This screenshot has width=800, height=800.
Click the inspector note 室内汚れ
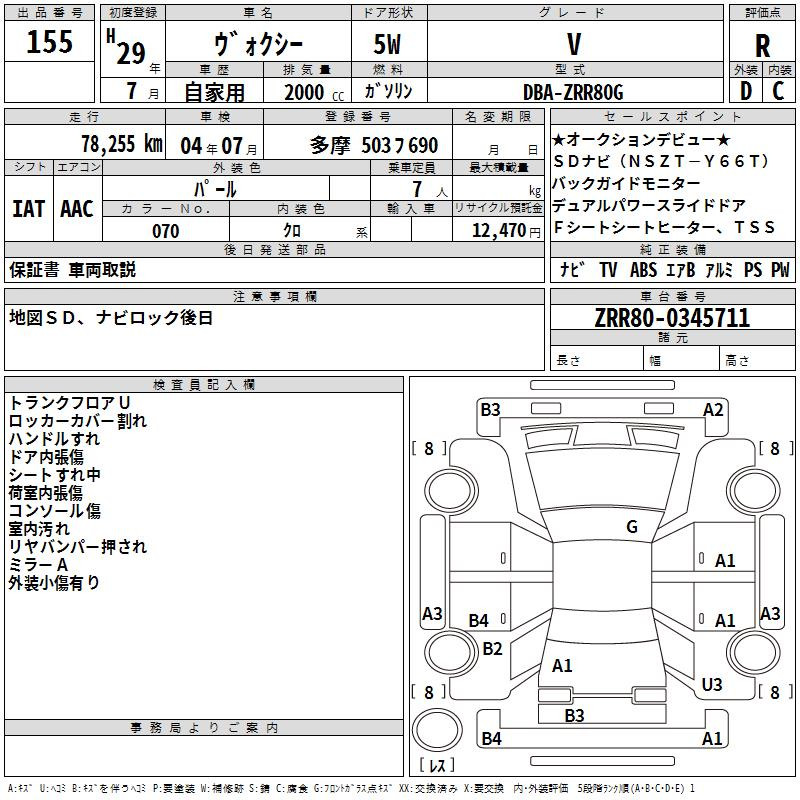(39, 529)
